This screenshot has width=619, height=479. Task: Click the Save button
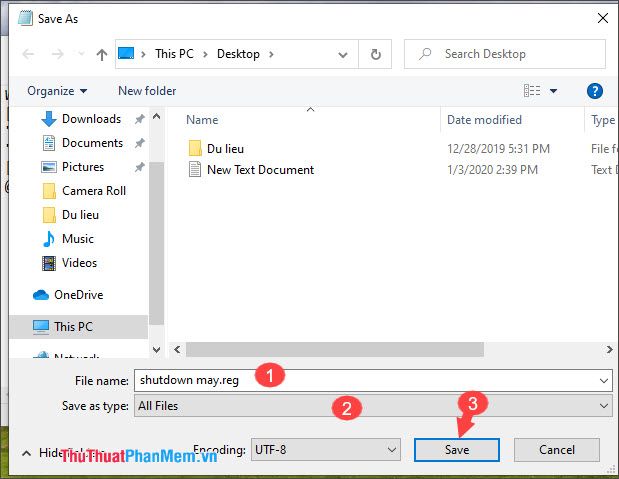457,449
